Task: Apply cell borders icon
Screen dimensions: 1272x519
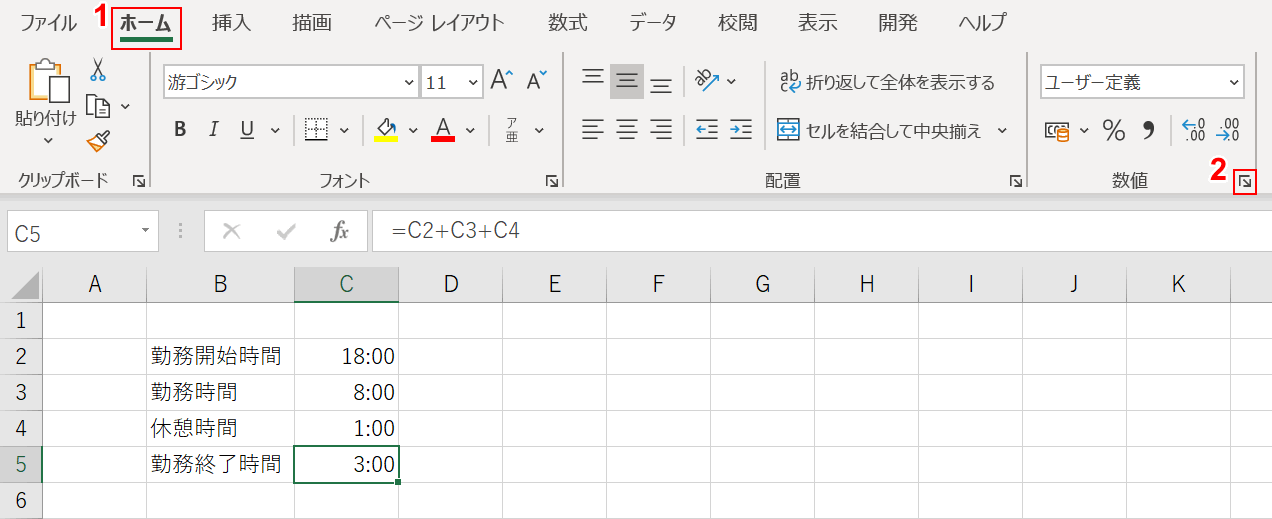Action: tap(317, 129)
